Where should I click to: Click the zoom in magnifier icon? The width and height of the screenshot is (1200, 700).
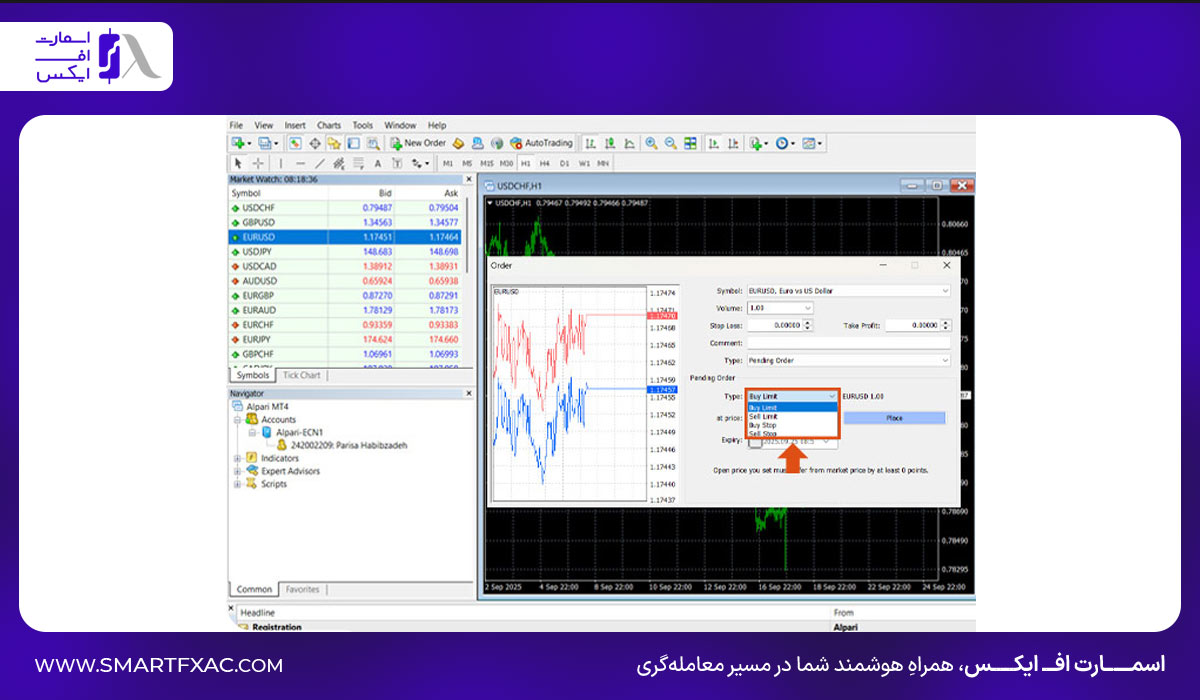(x=651, y=143)
